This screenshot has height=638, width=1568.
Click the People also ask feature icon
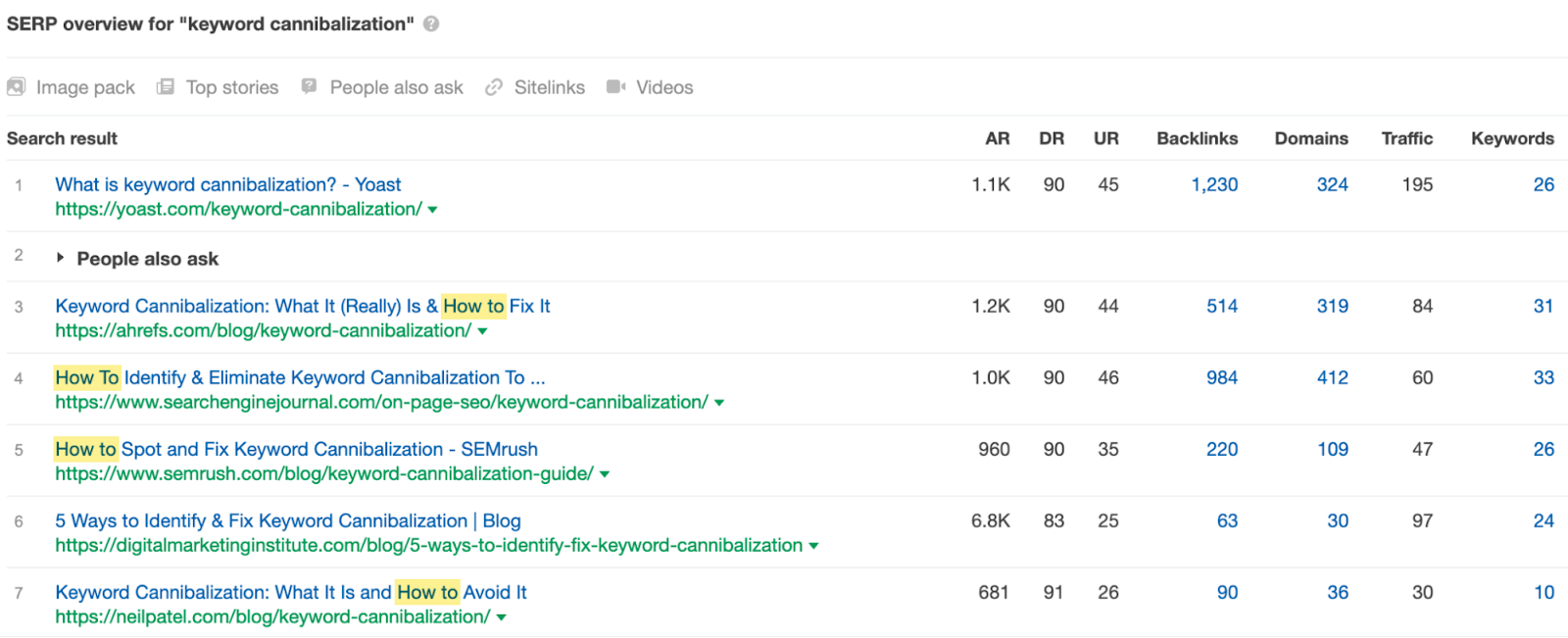[x=308, y=87]
